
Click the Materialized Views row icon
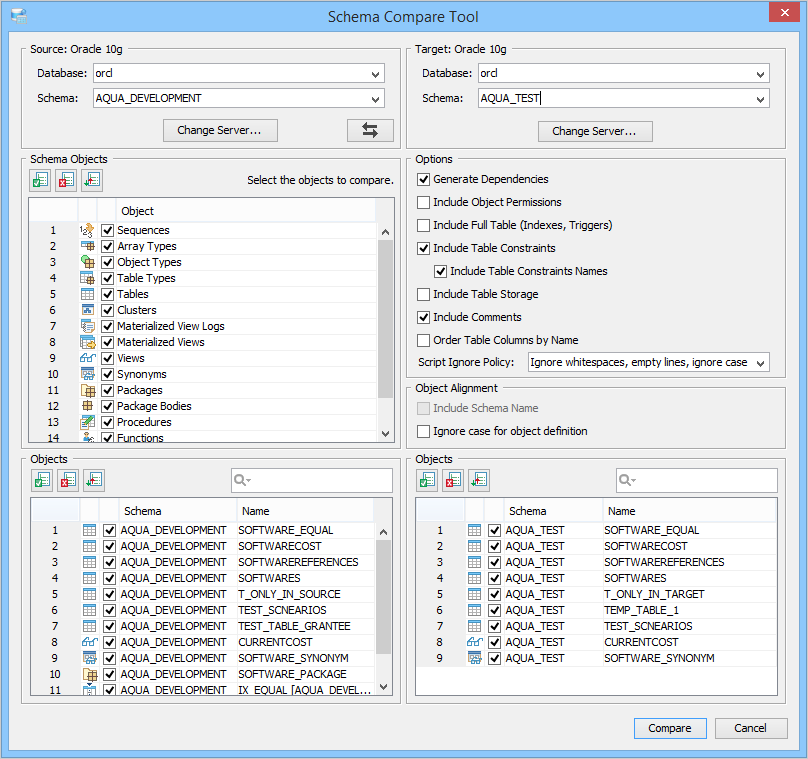pyautogui.click(x=88, y=342)
